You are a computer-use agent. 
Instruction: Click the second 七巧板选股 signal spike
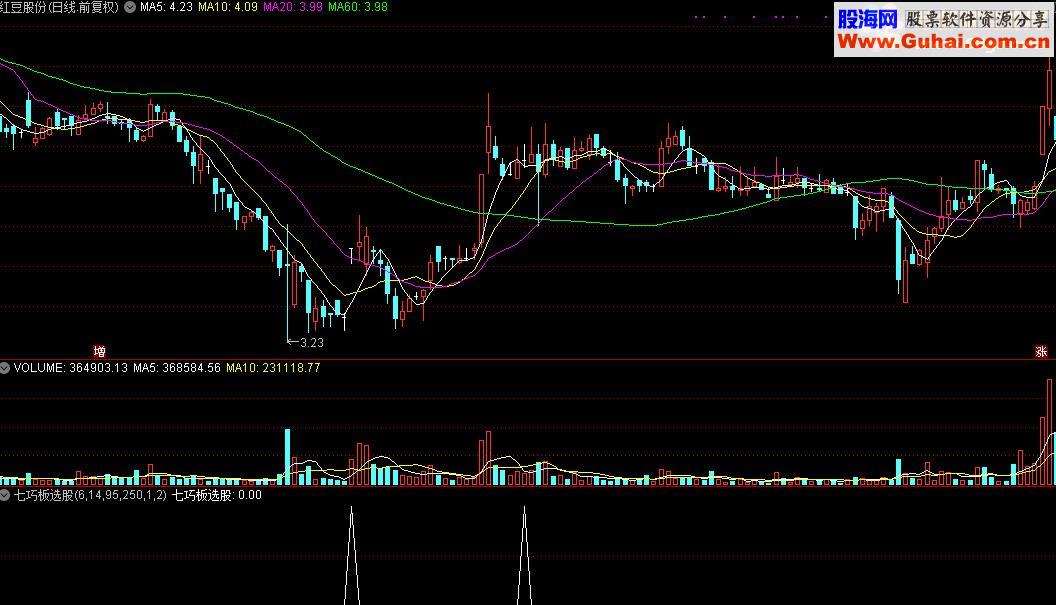pyautogui.click(x=525, y=556)
